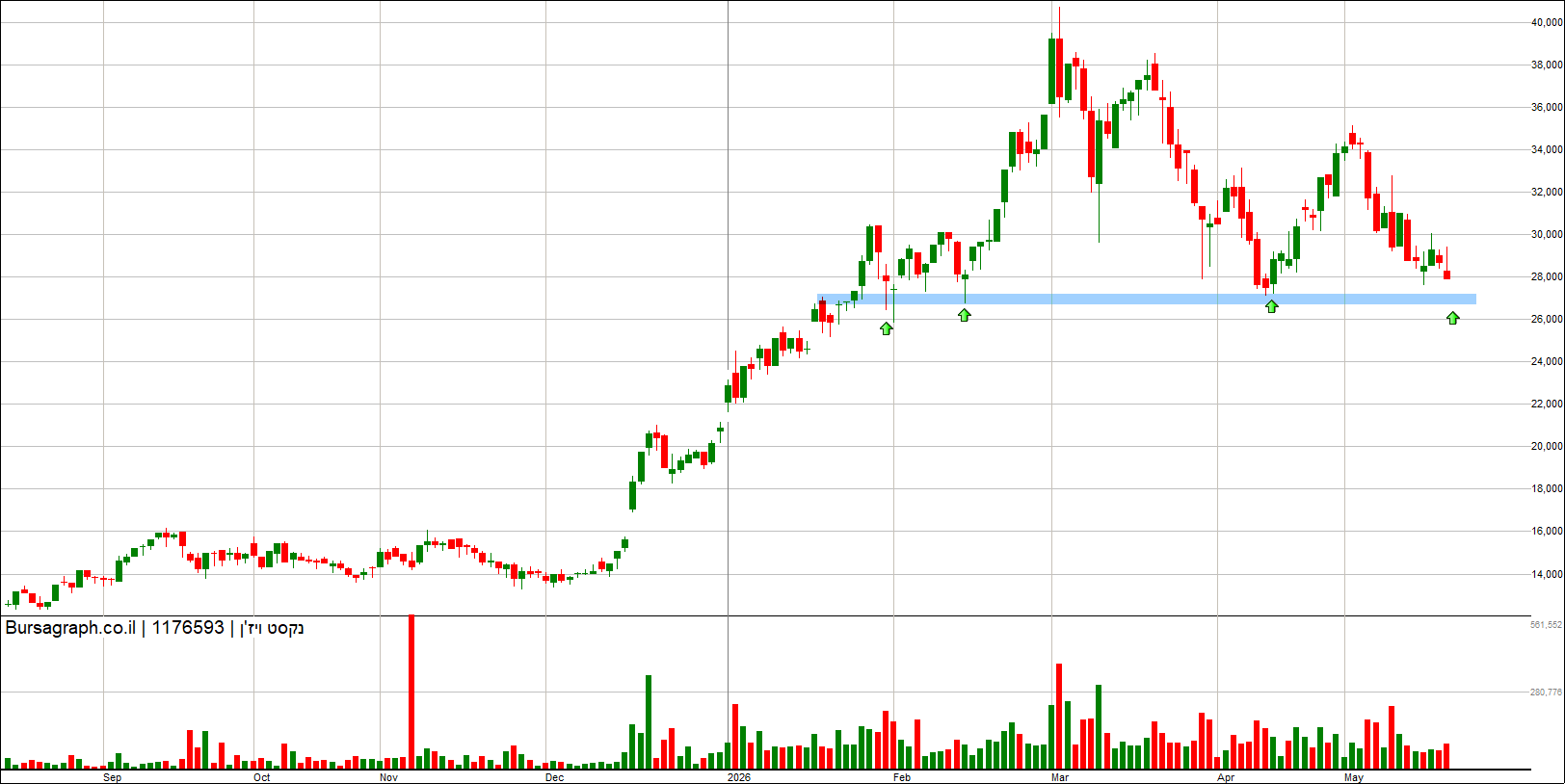
Task: Select the 34,000 price level label
Action: pos(1547,149)
